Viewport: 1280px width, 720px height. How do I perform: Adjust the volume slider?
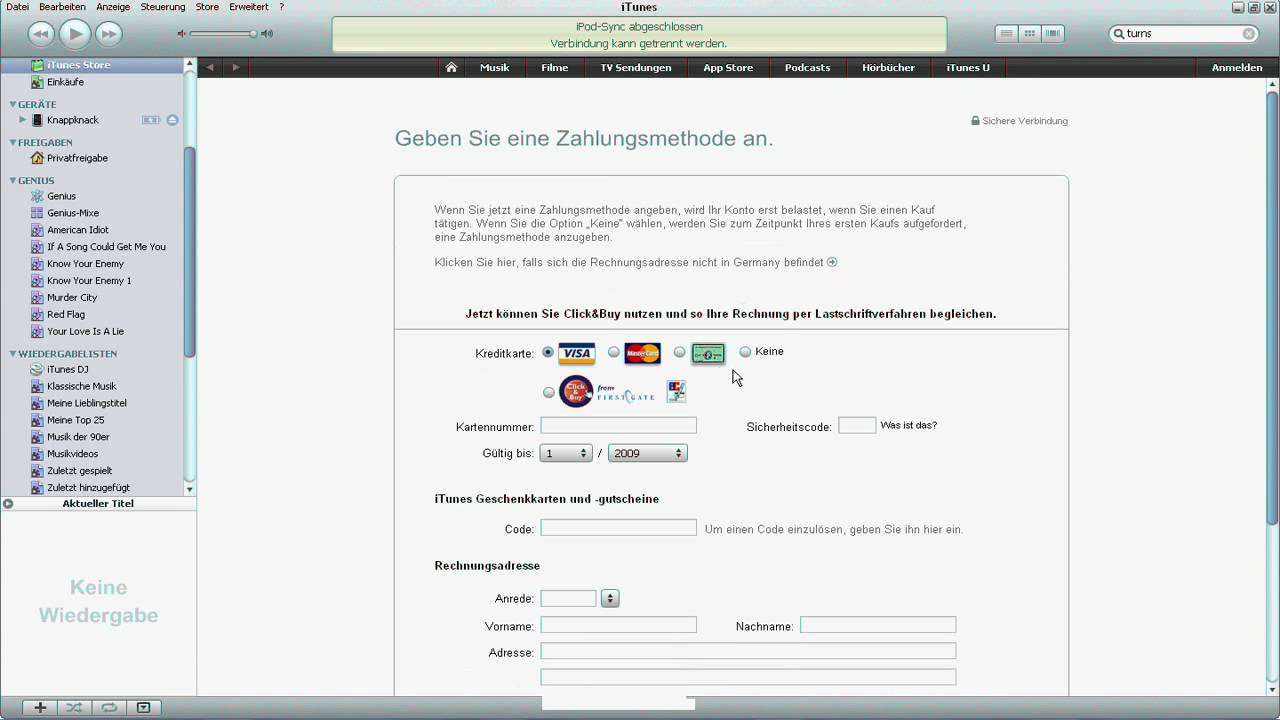pos(221,34)
